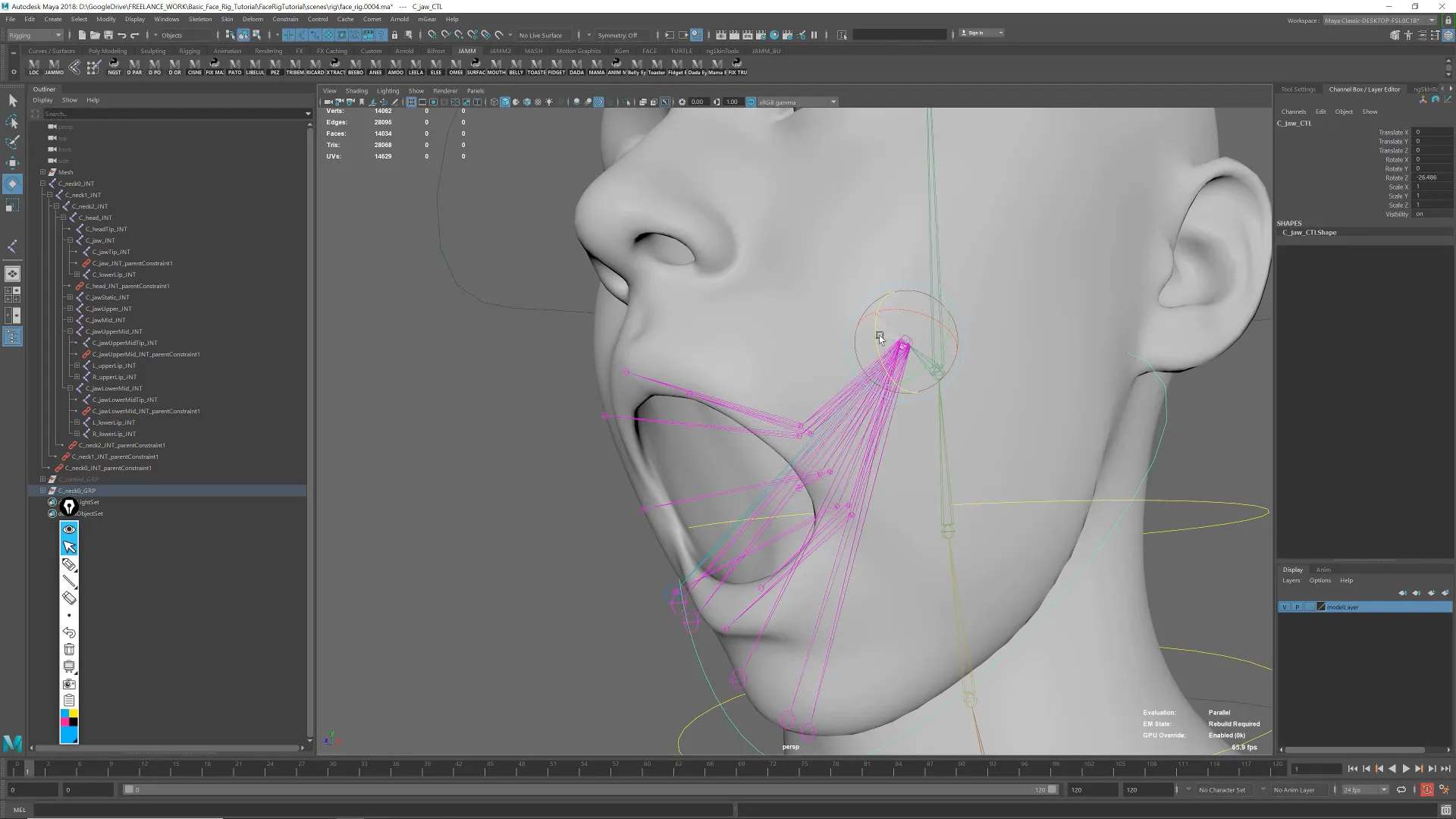Click the C_jaw_CTLShape entry under SHAPES
1456x819 pixels.
point(1309,233)
